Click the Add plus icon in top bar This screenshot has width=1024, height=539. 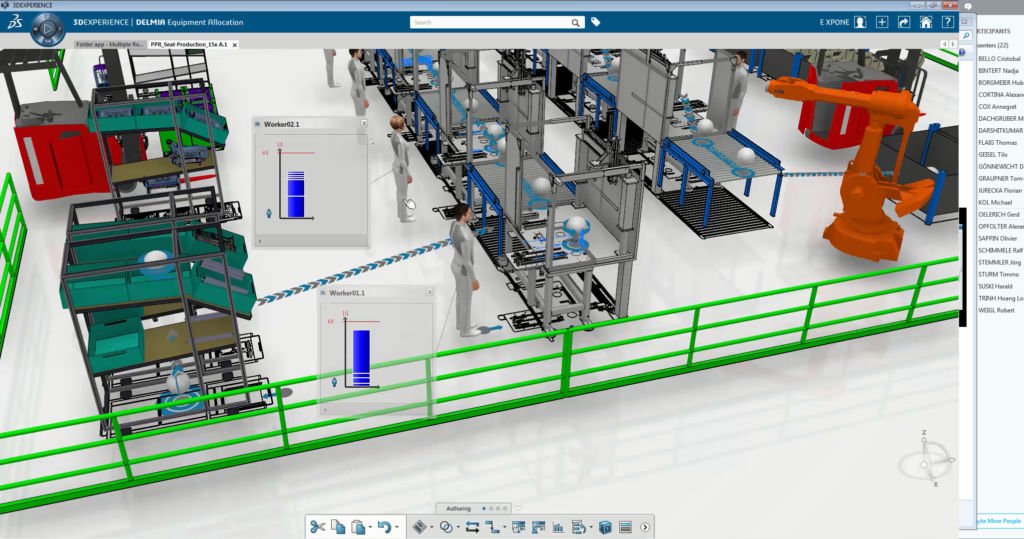pyautogui.click(x=881, y=22)
